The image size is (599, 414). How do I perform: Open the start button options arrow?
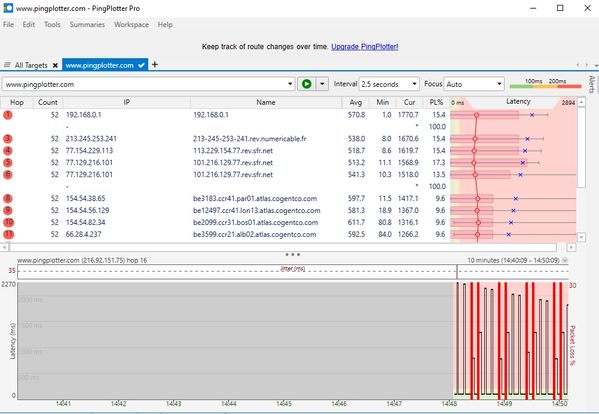tap(322, 84)
